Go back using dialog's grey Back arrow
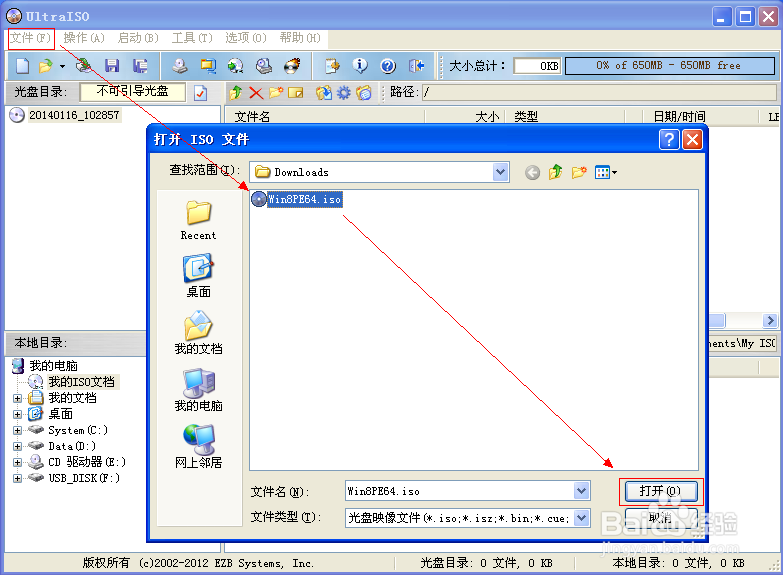The width and height of the screenshot is (783, 575). pyautogui.click(x=532, y=173)
